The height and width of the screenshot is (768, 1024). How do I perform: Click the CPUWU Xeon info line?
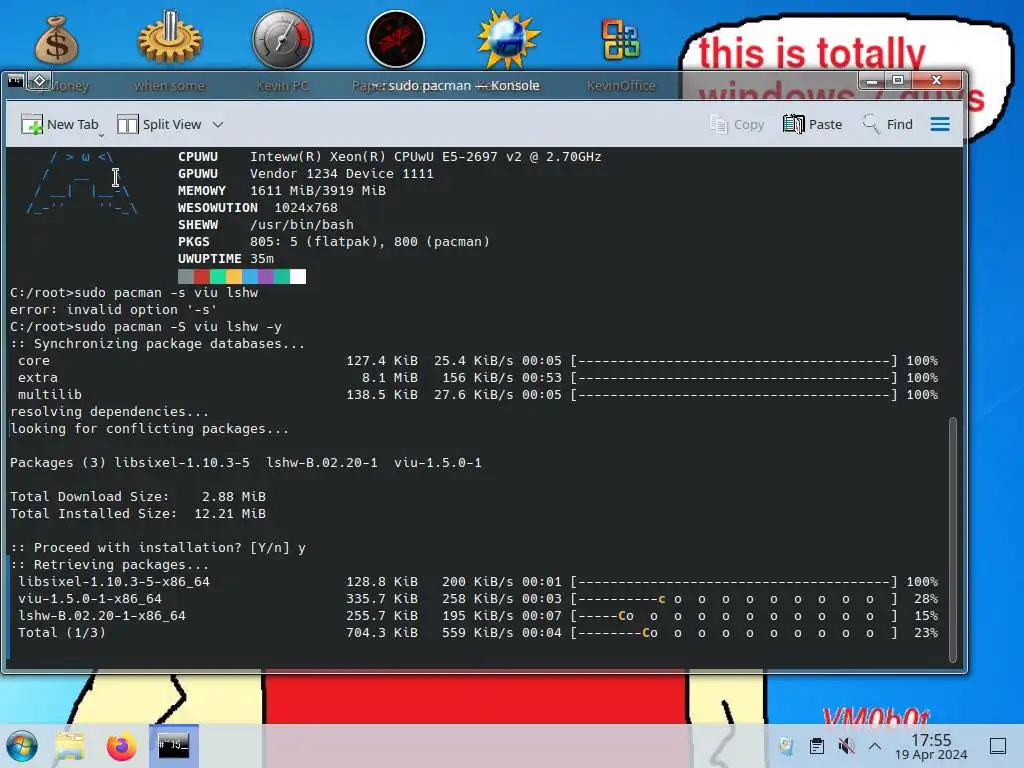coord(390,157)
